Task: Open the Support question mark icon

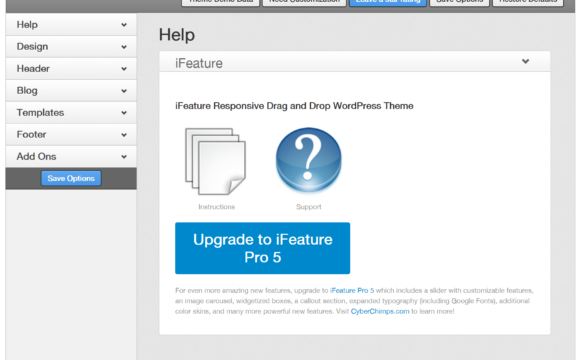Action: point(308,160)
